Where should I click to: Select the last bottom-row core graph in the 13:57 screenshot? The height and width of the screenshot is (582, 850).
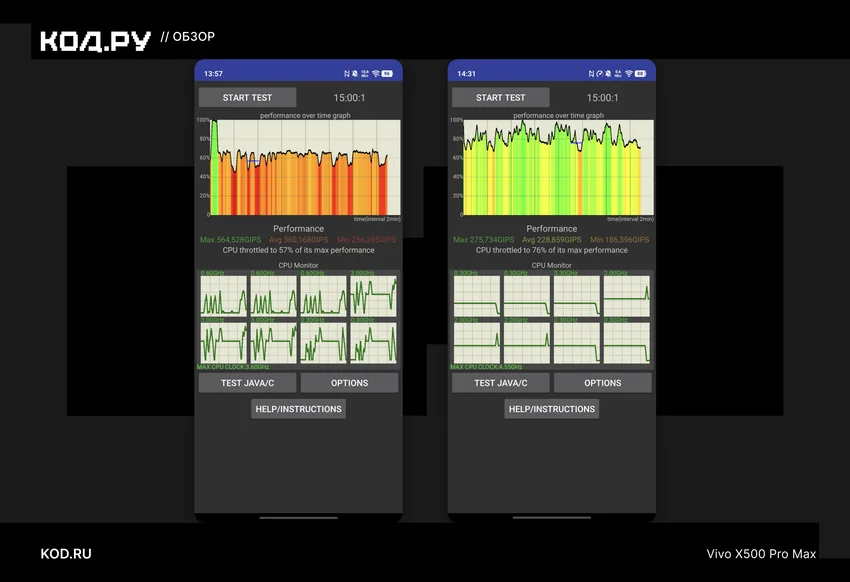(x=374, y=343)
